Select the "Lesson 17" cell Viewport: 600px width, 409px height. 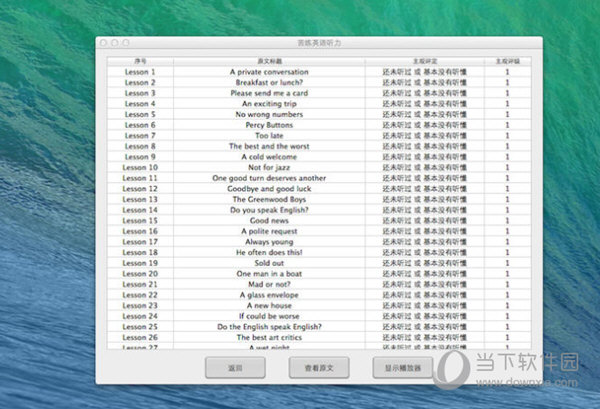pos(140,242)
